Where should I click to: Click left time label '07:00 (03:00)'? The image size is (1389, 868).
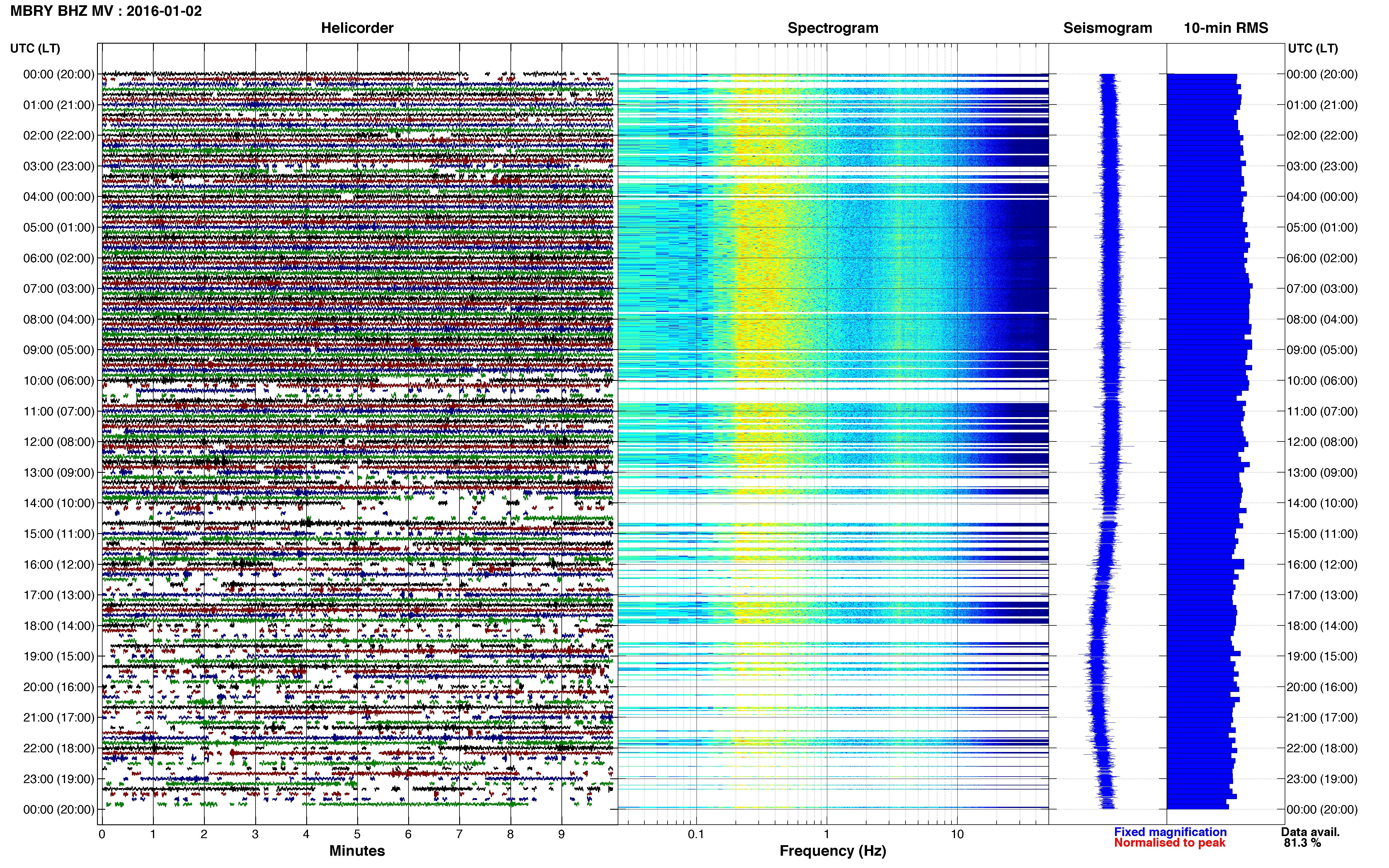(x=59, y=289)
